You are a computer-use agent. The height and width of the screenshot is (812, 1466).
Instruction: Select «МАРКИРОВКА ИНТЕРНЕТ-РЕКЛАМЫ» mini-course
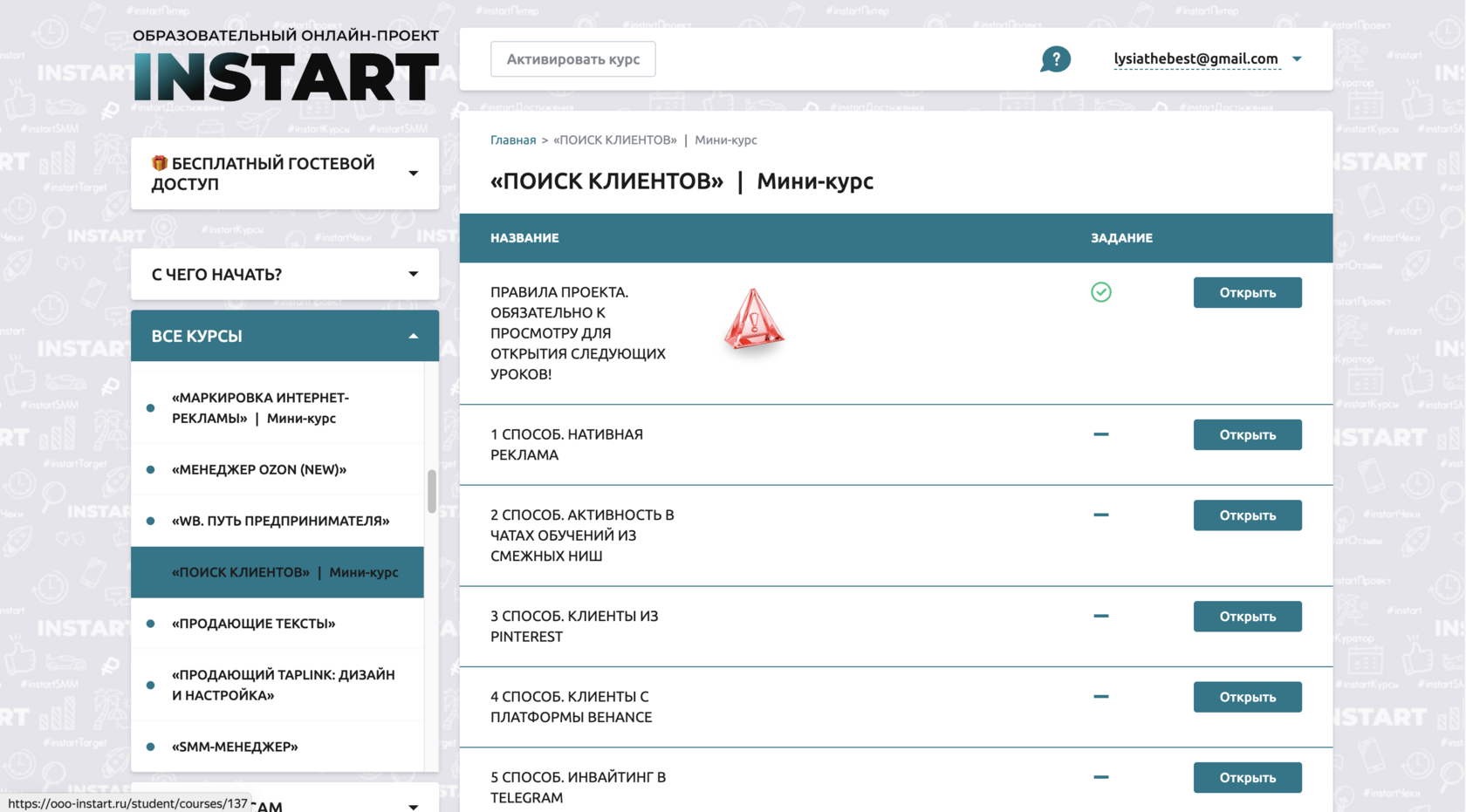click(x=277, y=407)
